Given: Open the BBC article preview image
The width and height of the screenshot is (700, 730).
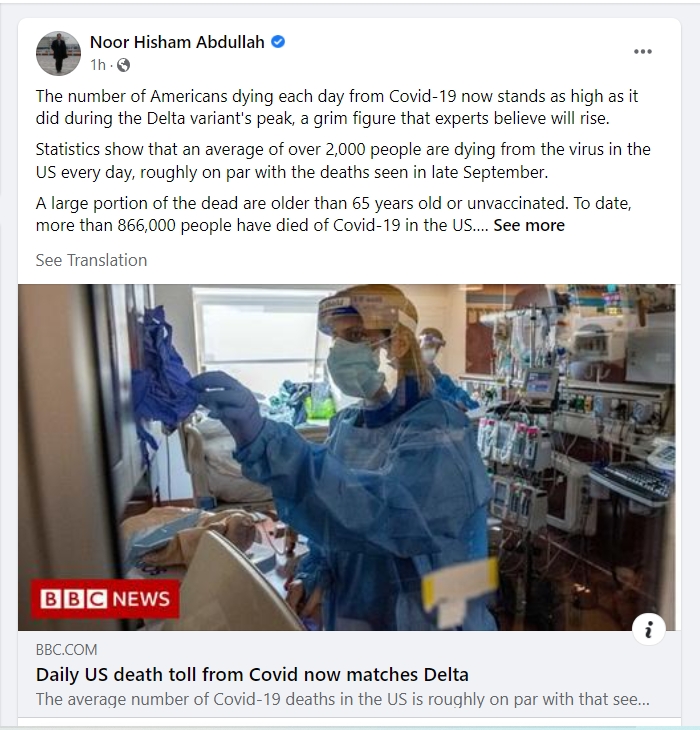Looking at the screenshot, I should 347,457.
